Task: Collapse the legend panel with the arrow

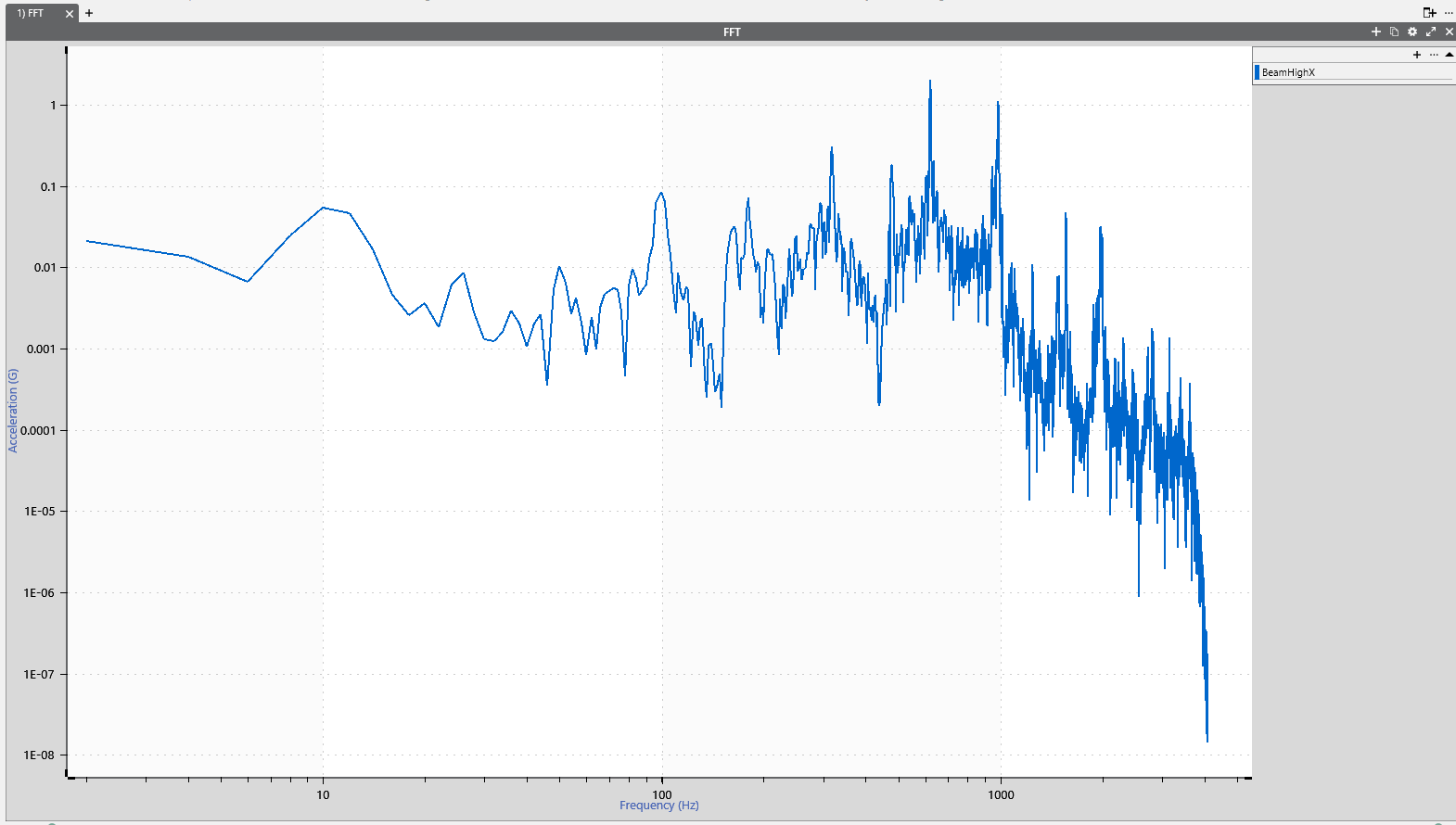Action: click(x=1449, y=55)
